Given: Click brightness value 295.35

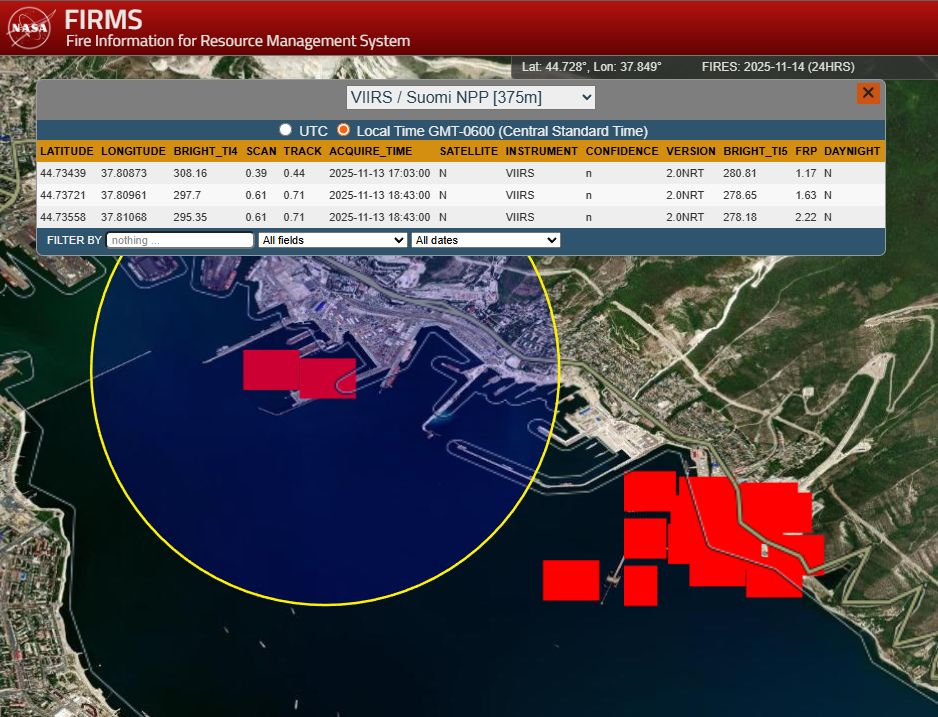Looking at the screenshot, I should pos(190,217).
